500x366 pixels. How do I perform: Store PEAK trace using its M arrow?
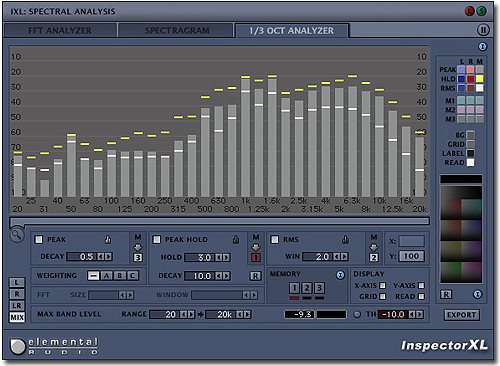(x=138, y=248)
